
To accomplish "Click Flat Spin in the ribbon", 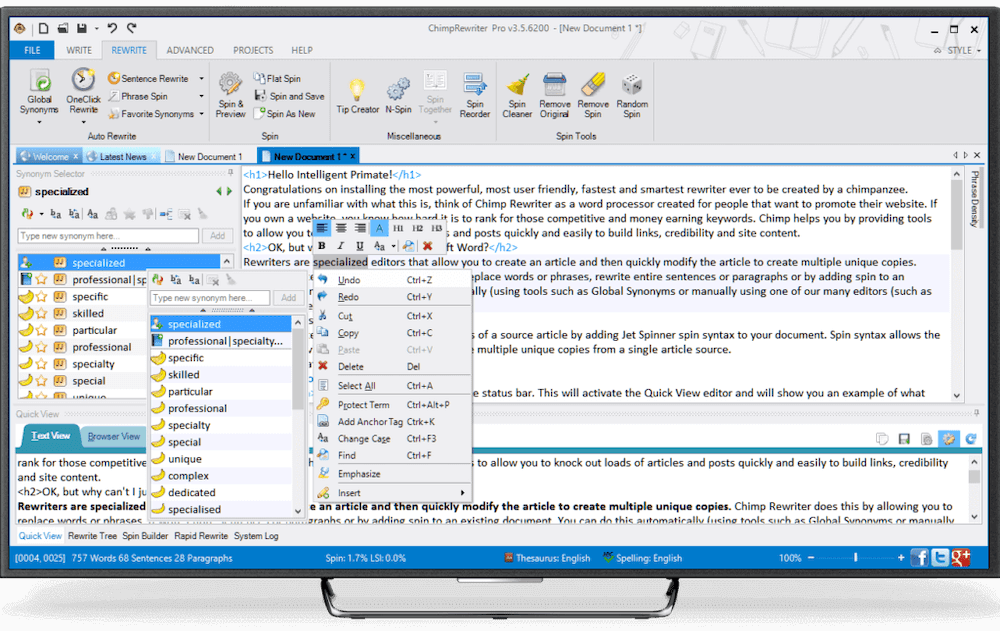I will pos(277,78).
